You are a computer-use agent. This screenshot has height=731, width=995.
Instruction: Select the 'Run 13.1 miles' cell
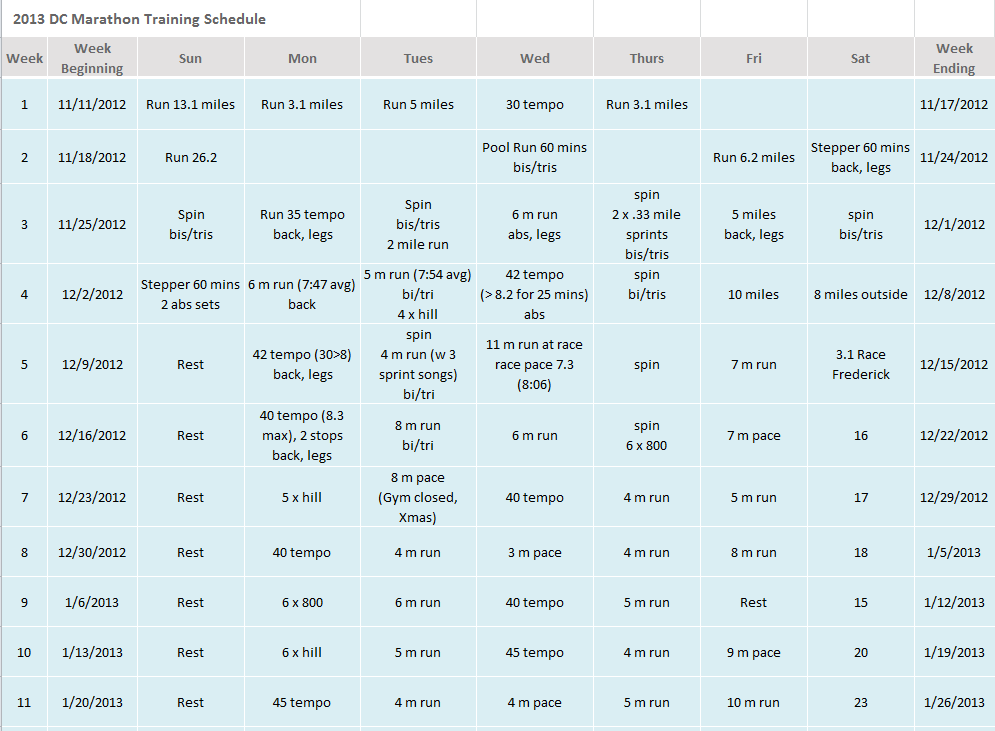tap(190, 104)
